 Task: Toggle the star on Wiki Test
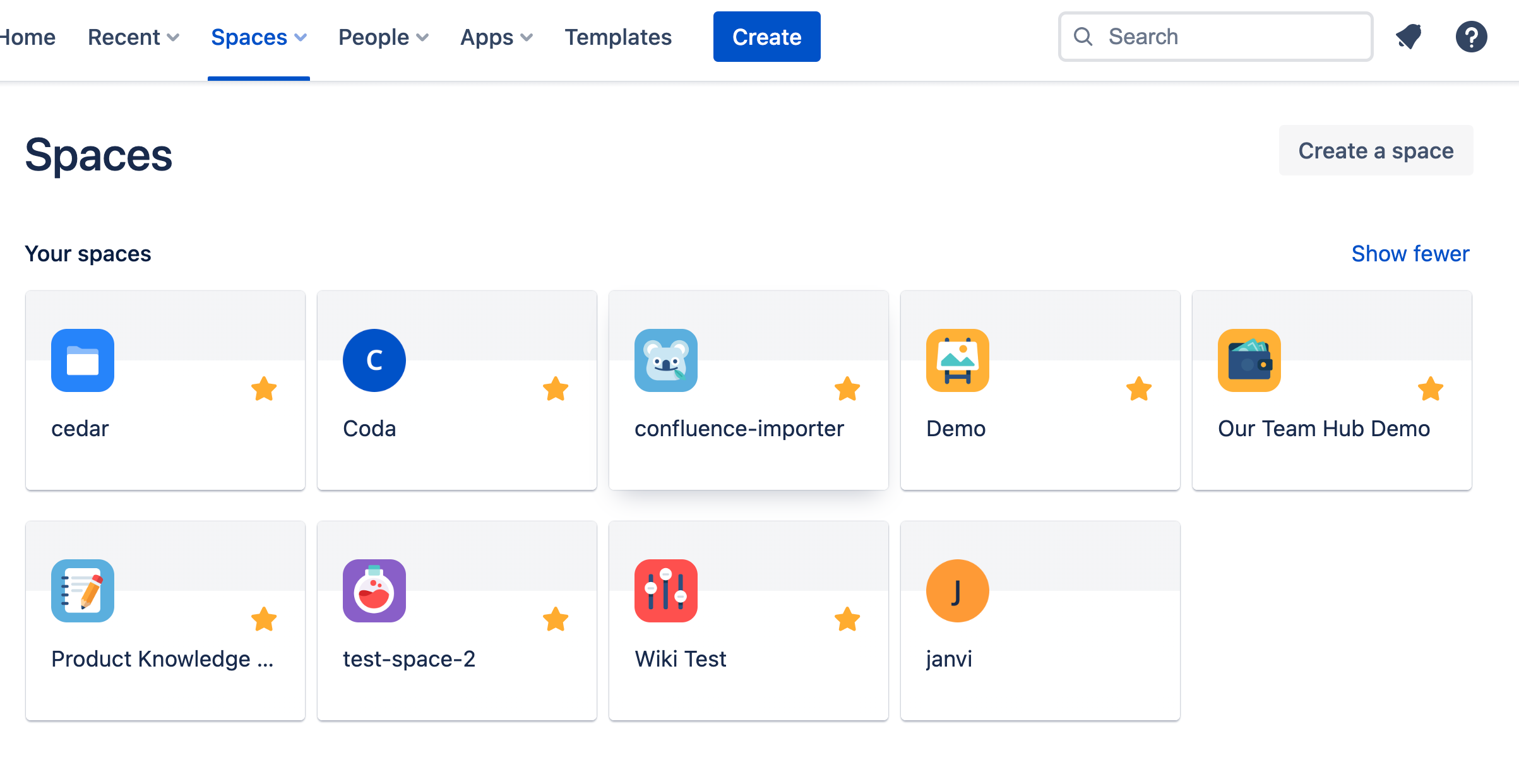click(847, 619)
